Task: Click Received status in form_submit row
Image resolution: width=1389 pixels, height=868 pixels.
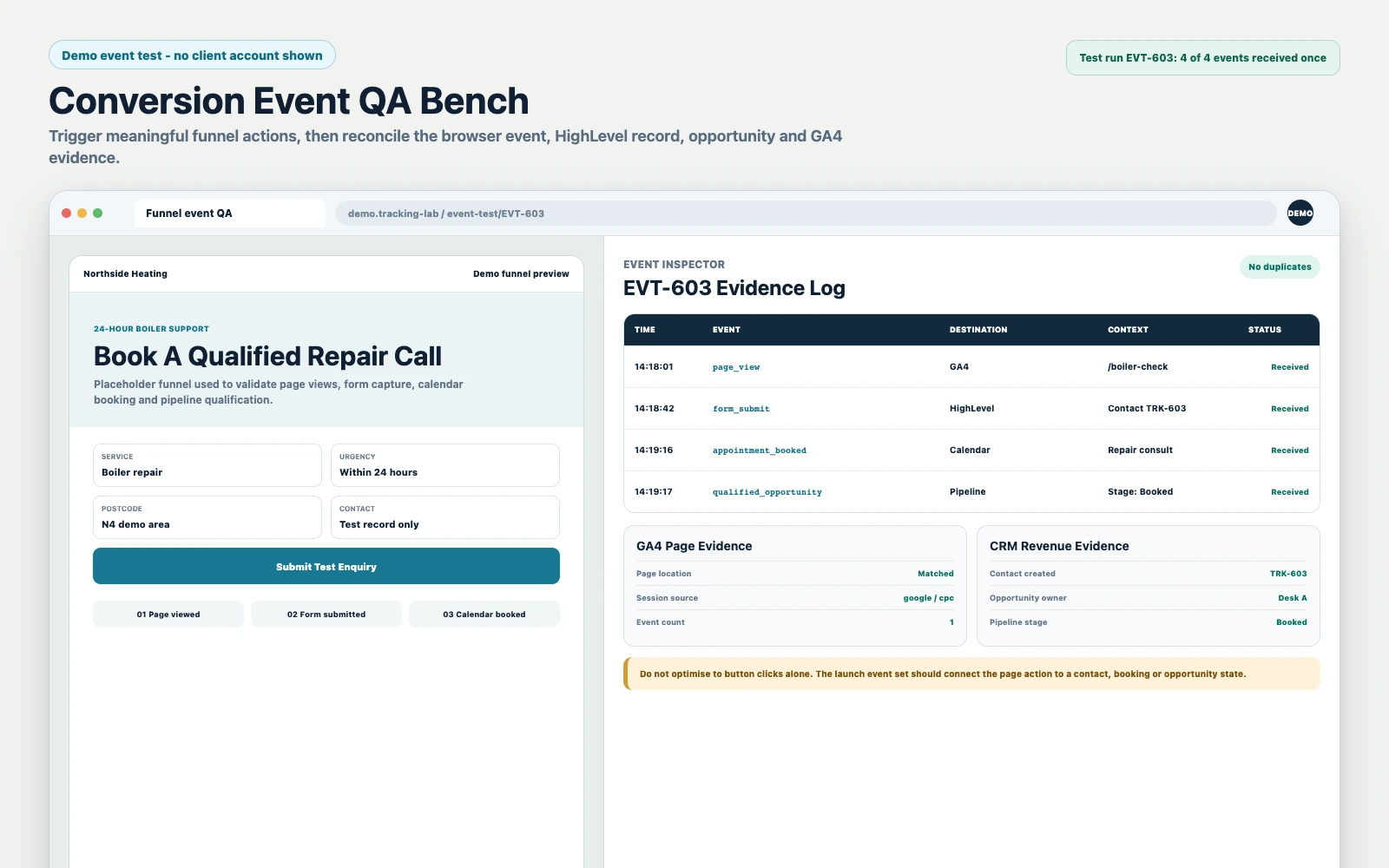Action: [x=1290, y=409]
